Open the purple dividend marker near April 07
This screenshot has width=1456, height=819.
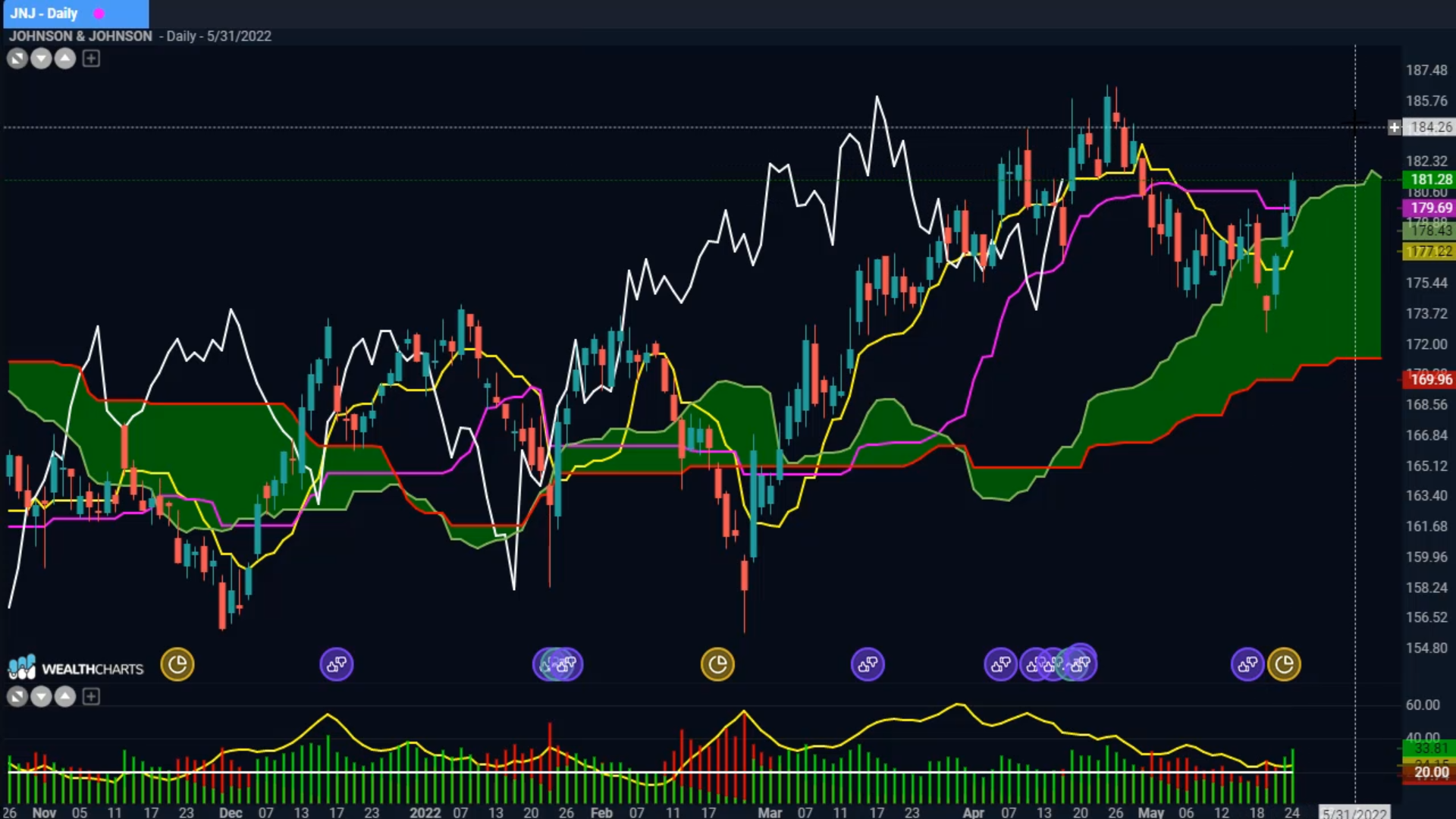pyautogui.click(x=1000, y=665)
